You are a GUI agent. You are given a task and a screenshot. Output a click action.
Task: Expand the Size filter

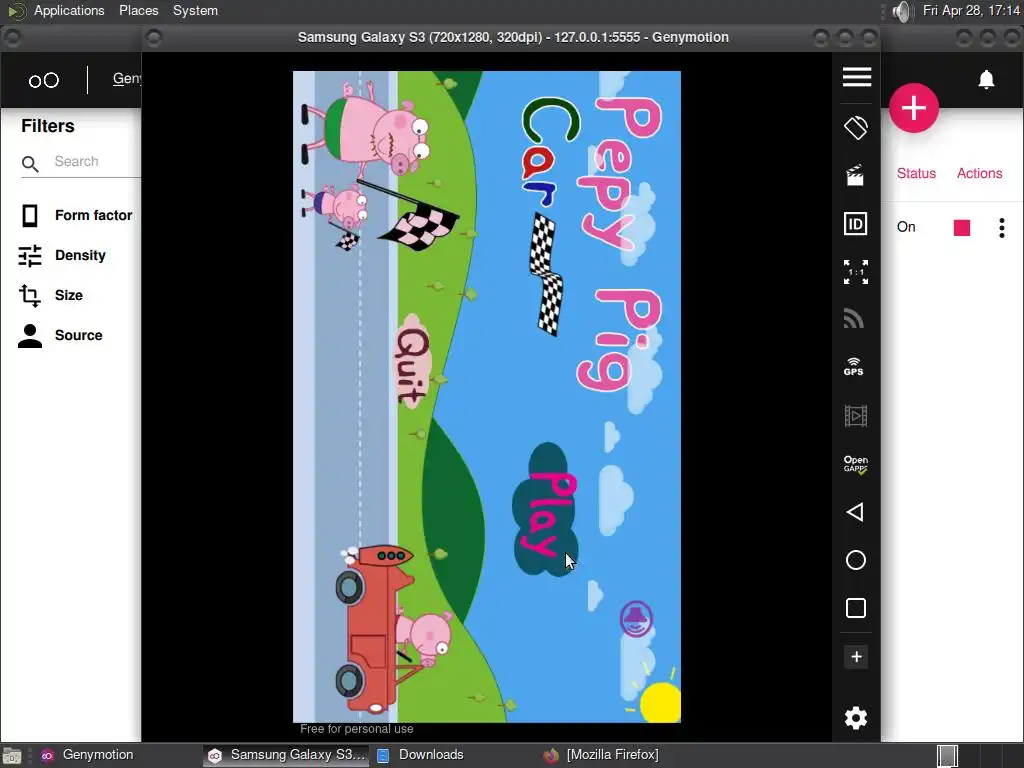[51, 295]
